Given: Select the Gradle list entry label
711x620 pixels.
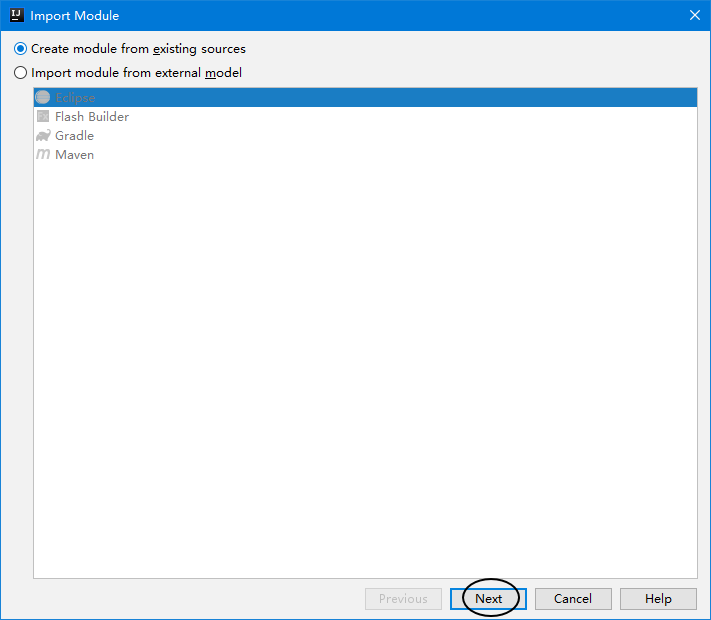Looking at the screenshot, I should click(x=75, y=136).
